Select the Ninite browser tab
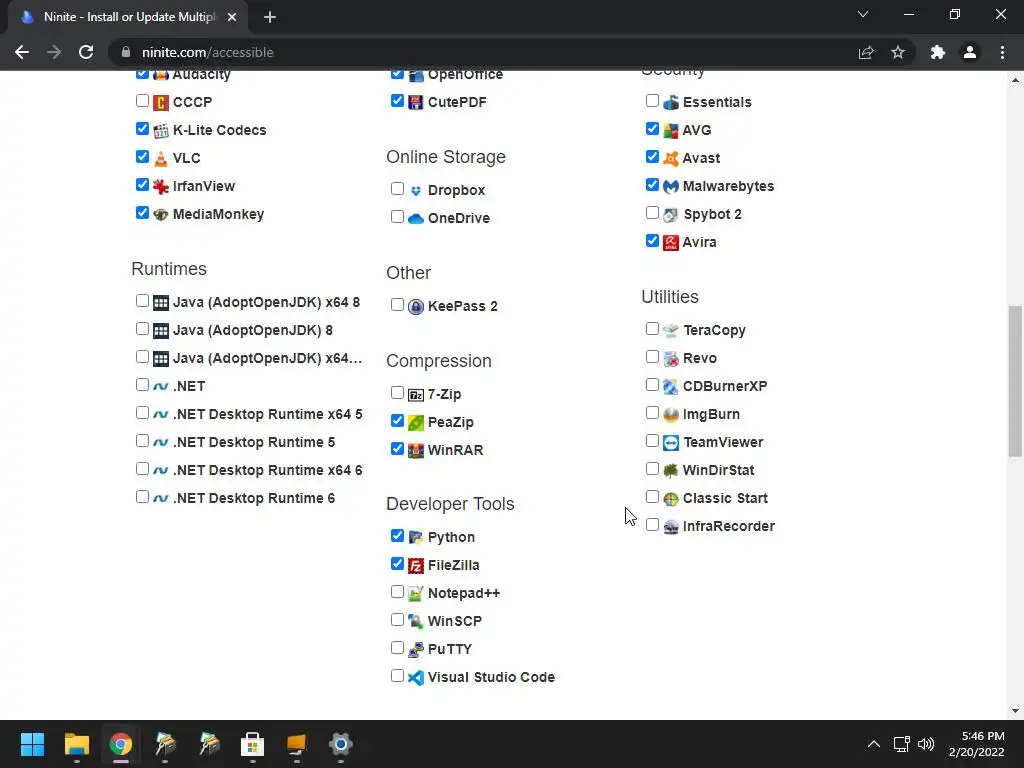 (x=129, y=17)
